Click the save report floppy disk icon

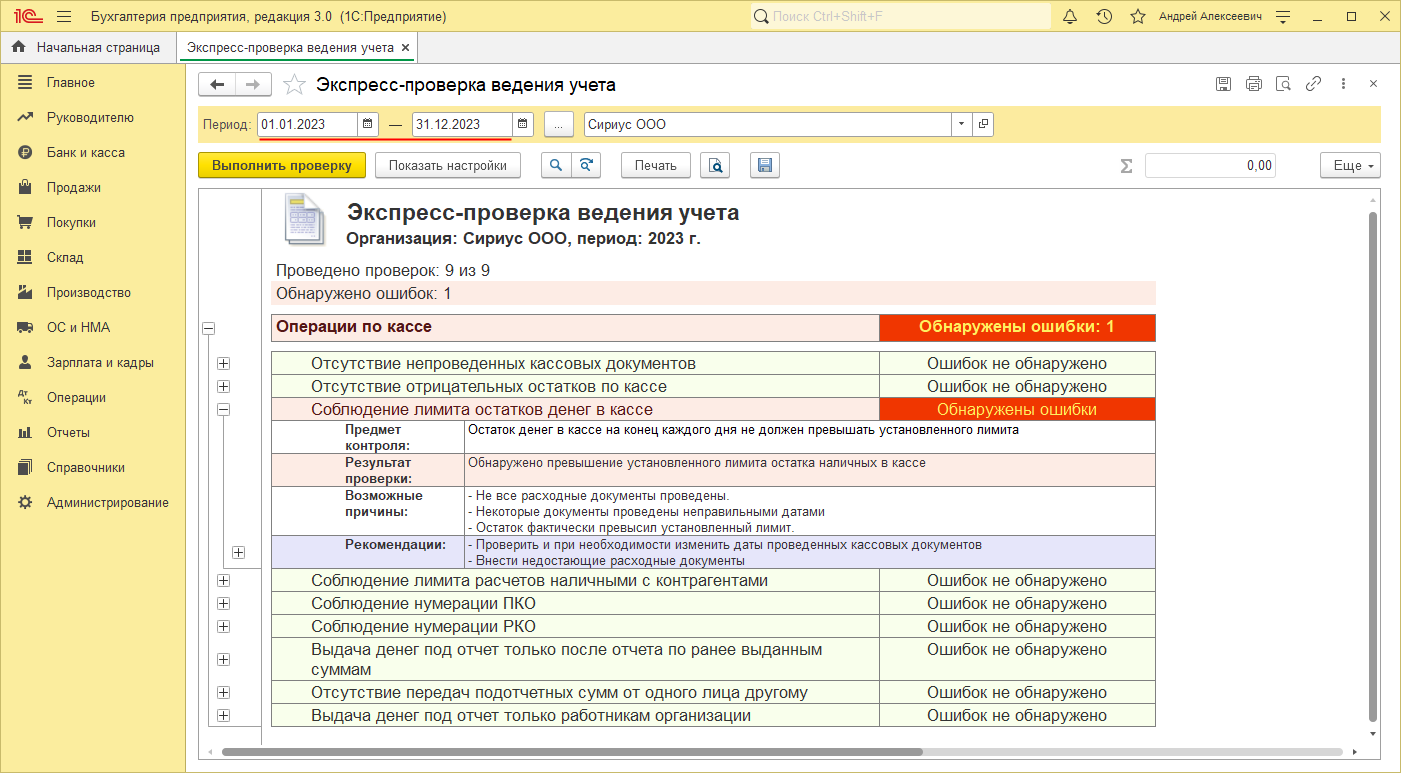point(764,166)
